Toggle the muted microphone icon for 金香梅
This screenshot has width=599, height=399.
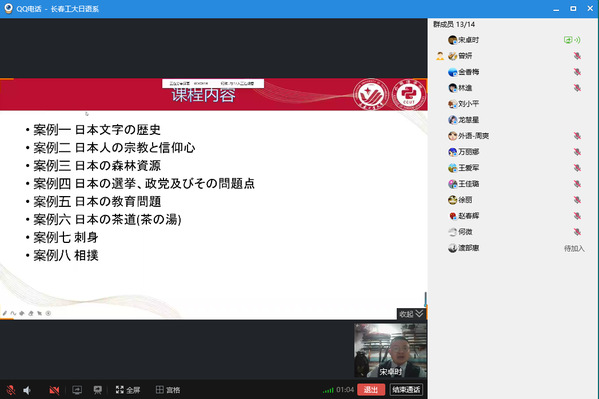point(577,72)
